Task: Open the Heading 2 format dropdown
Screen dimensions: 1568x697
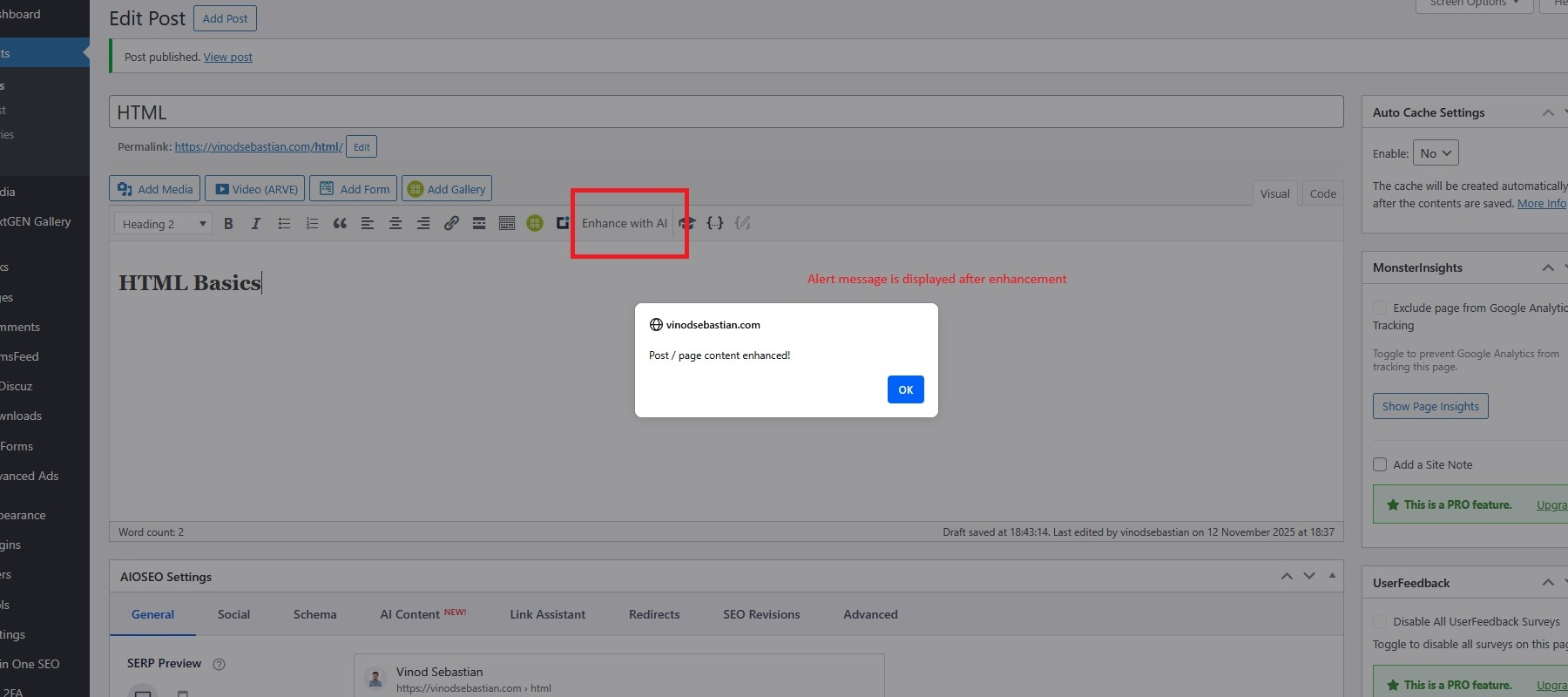Action: (162, 224)
